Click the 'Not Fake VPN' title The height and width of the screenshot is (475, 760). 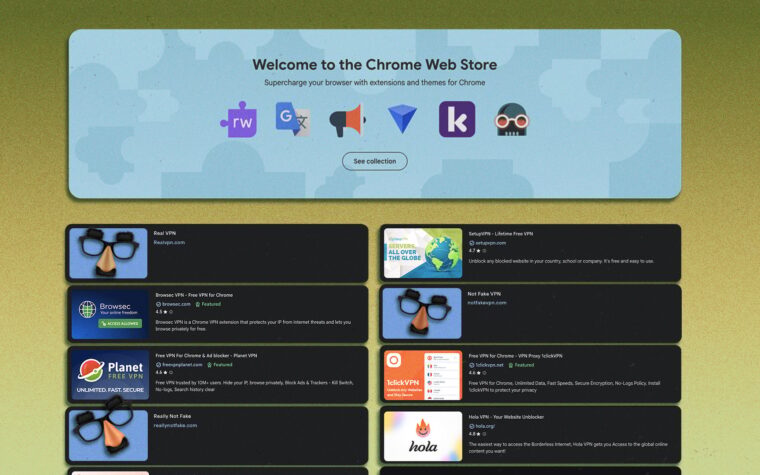click(x=484, y=294)
